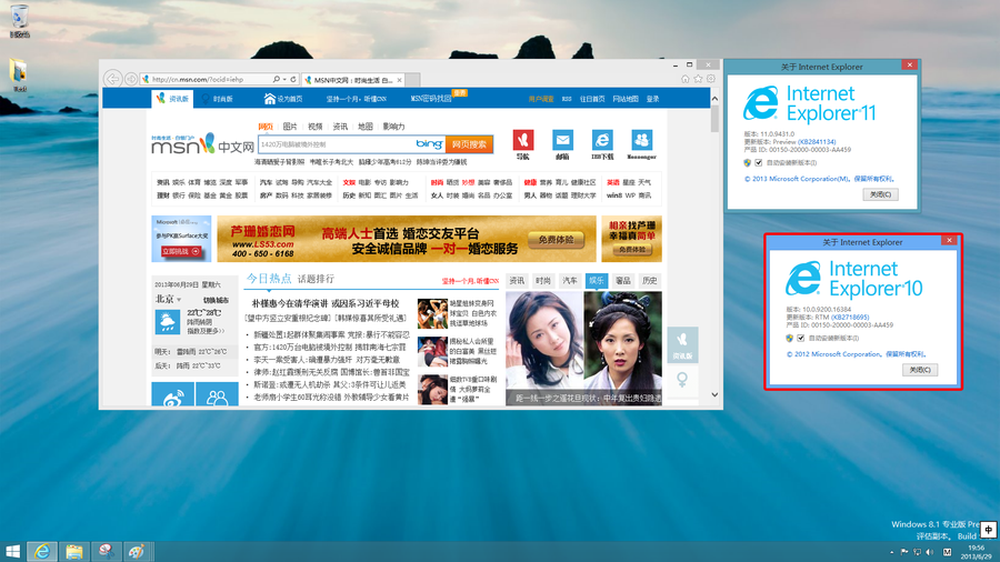The width and height of the screenshot is (1000, 562).
Task: Click the 登录 login link
Action: tap(652, 99)
